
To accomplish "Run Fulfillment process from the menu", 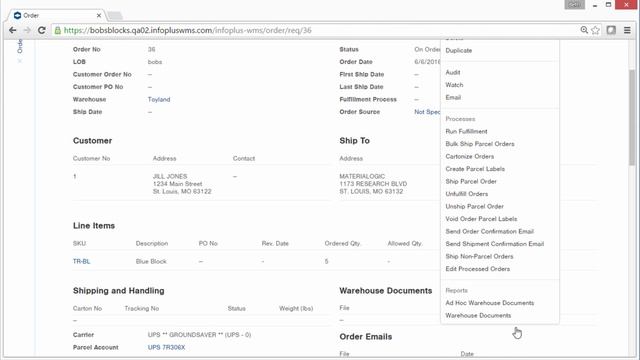I will click(x=467, y=131).
